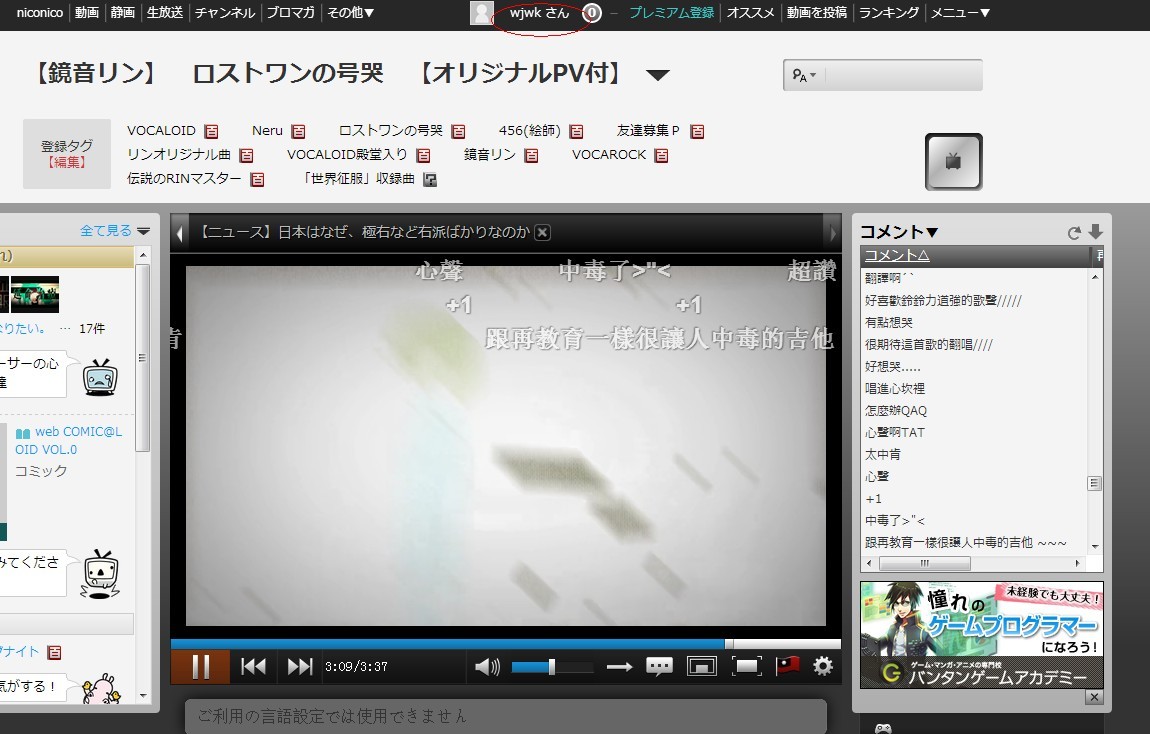Click the user avatar icon in header

(x=481, y=13)
